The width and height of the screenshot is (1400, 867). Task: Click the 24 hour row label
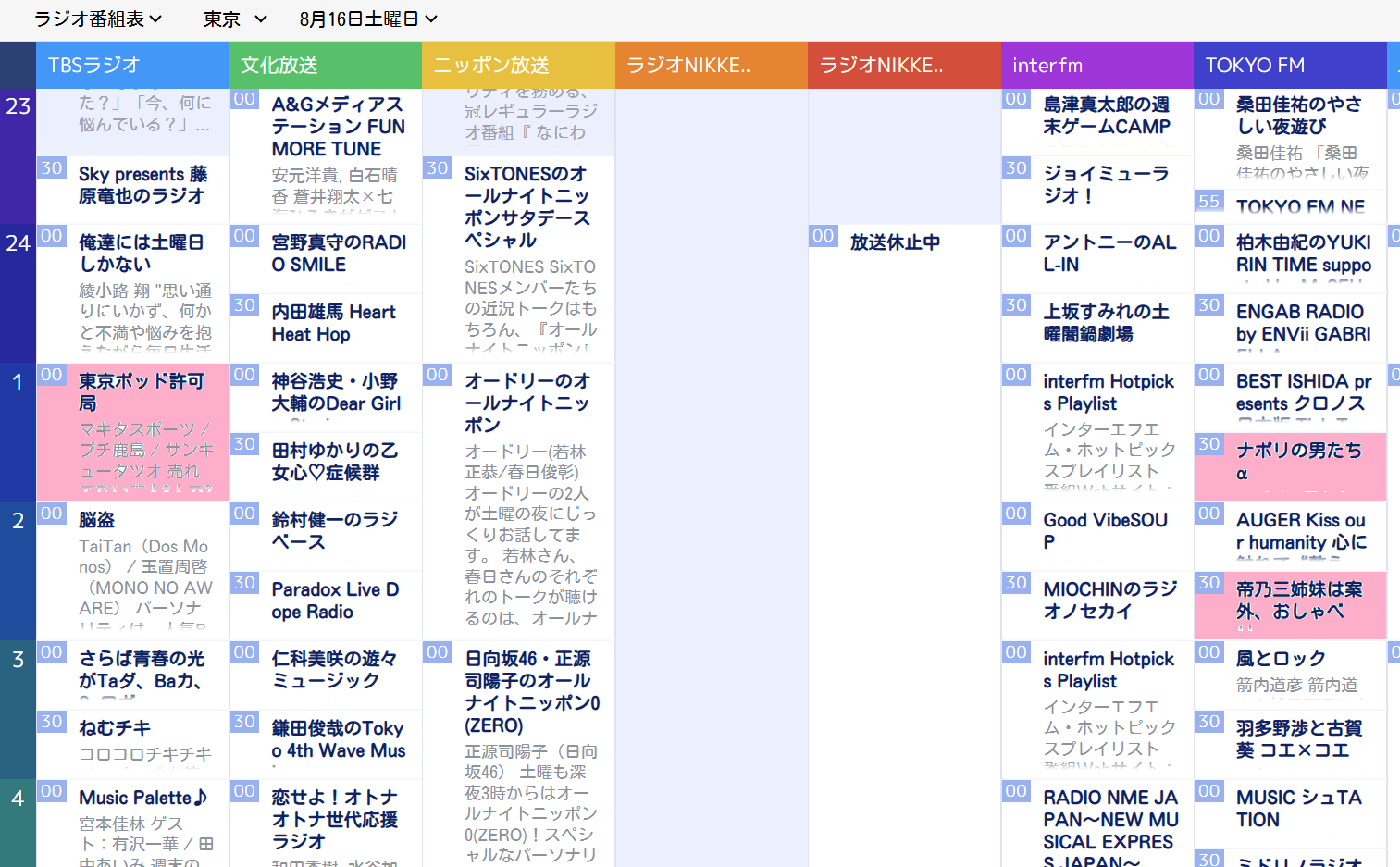coord(18,243)
